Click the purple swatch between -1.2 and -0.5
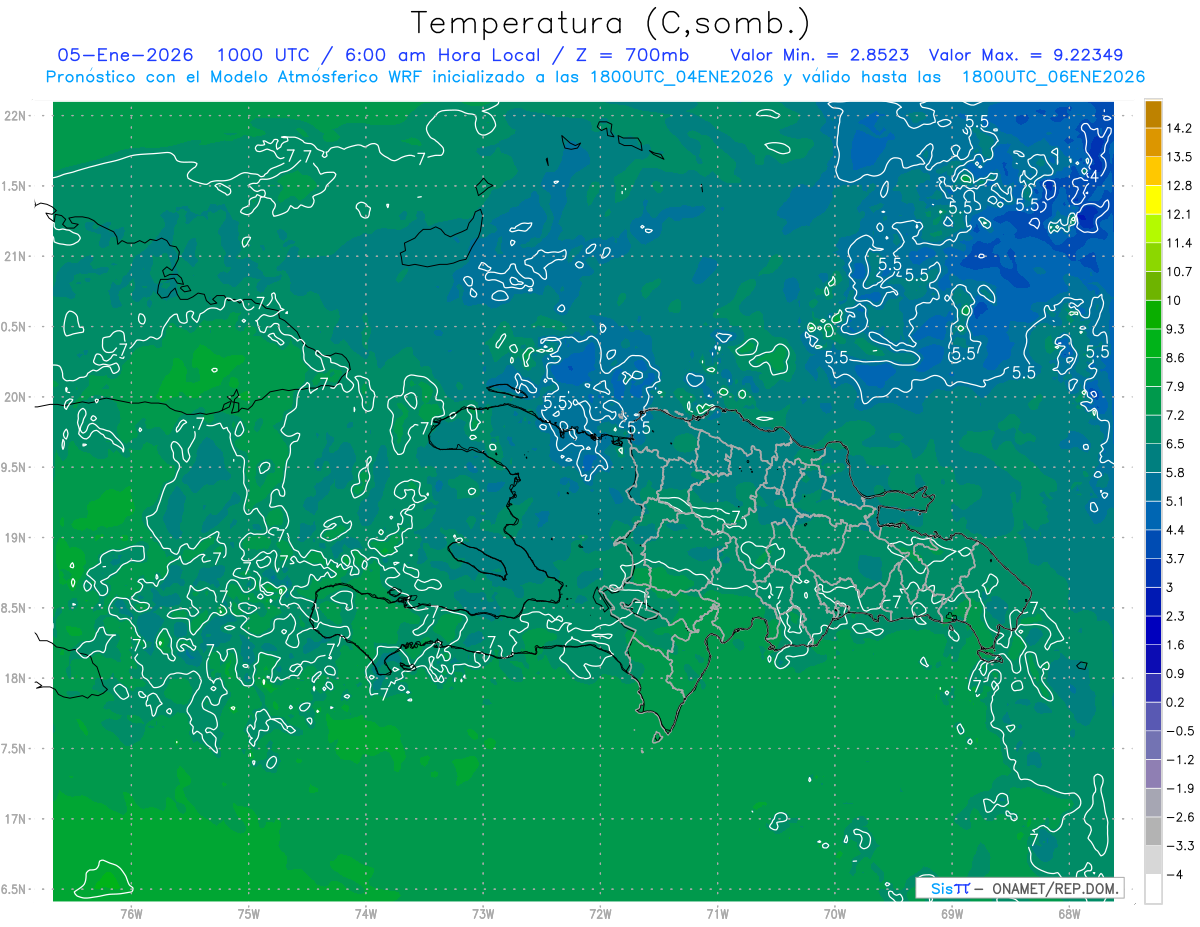1200x927 pixels. click(x=1153, y=745)
